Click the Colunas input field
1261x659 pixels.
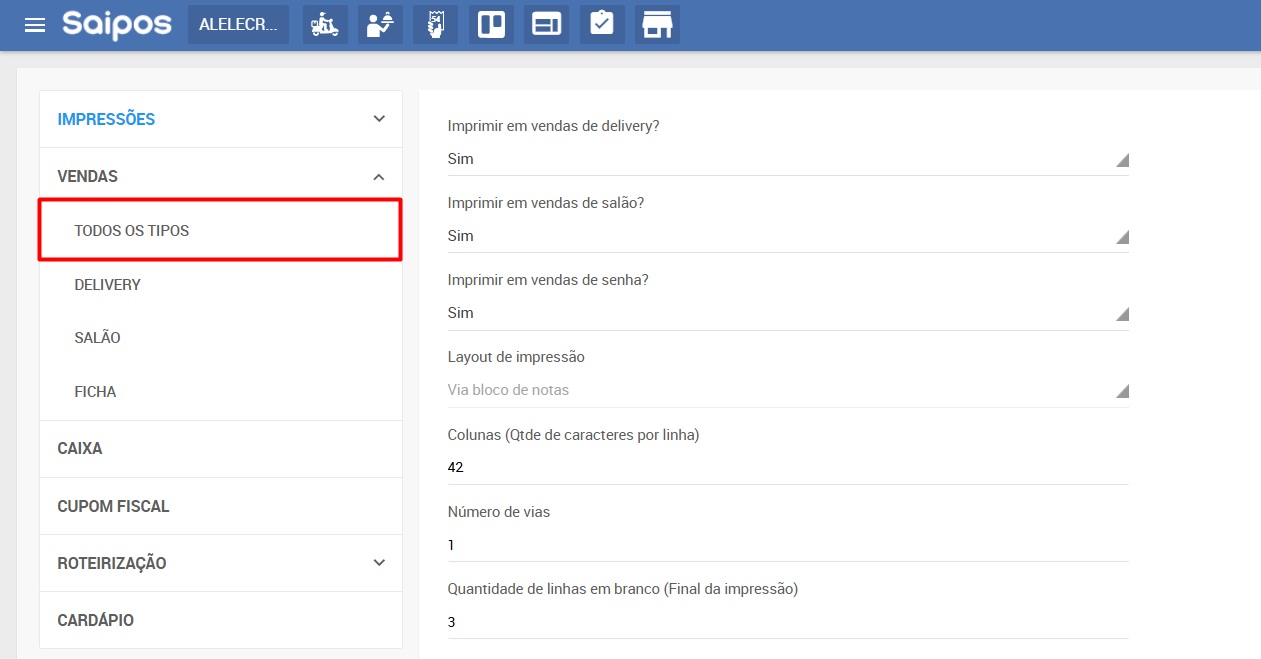787,467
